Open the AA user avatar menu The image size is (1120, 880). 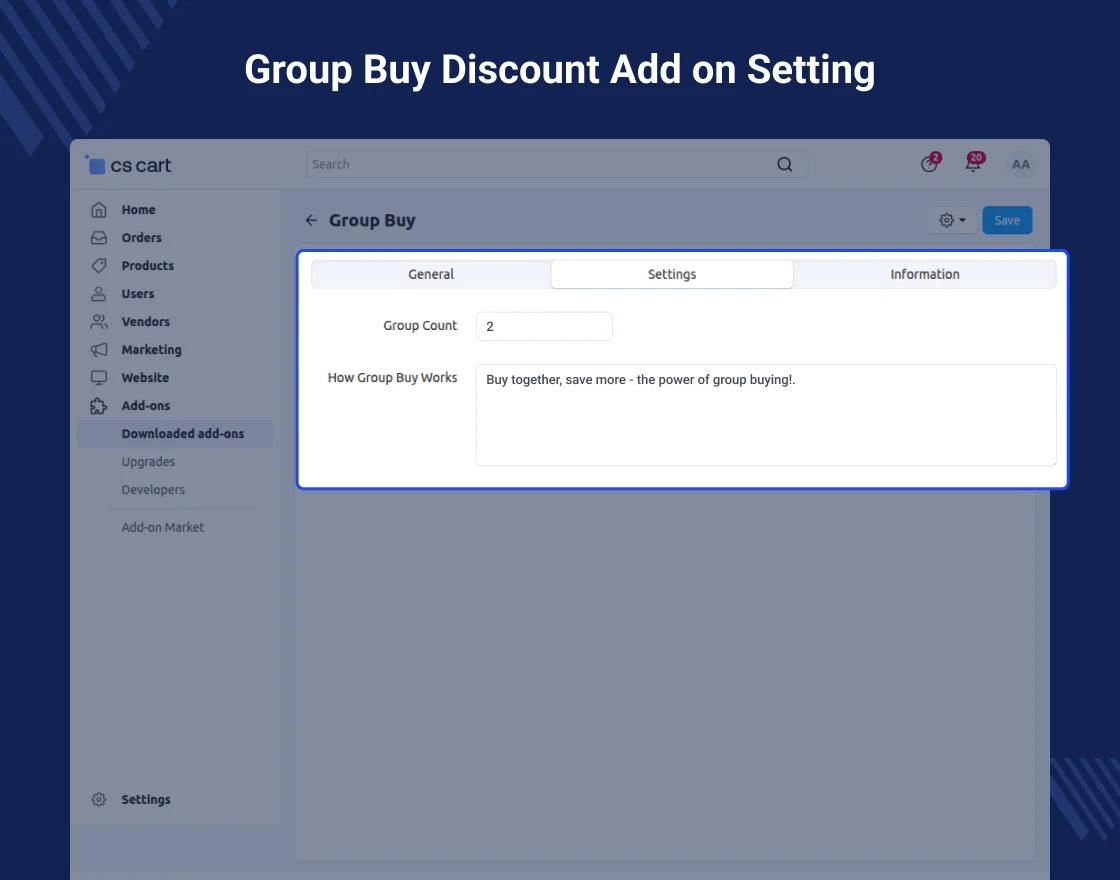click(x=1020, y=165)
